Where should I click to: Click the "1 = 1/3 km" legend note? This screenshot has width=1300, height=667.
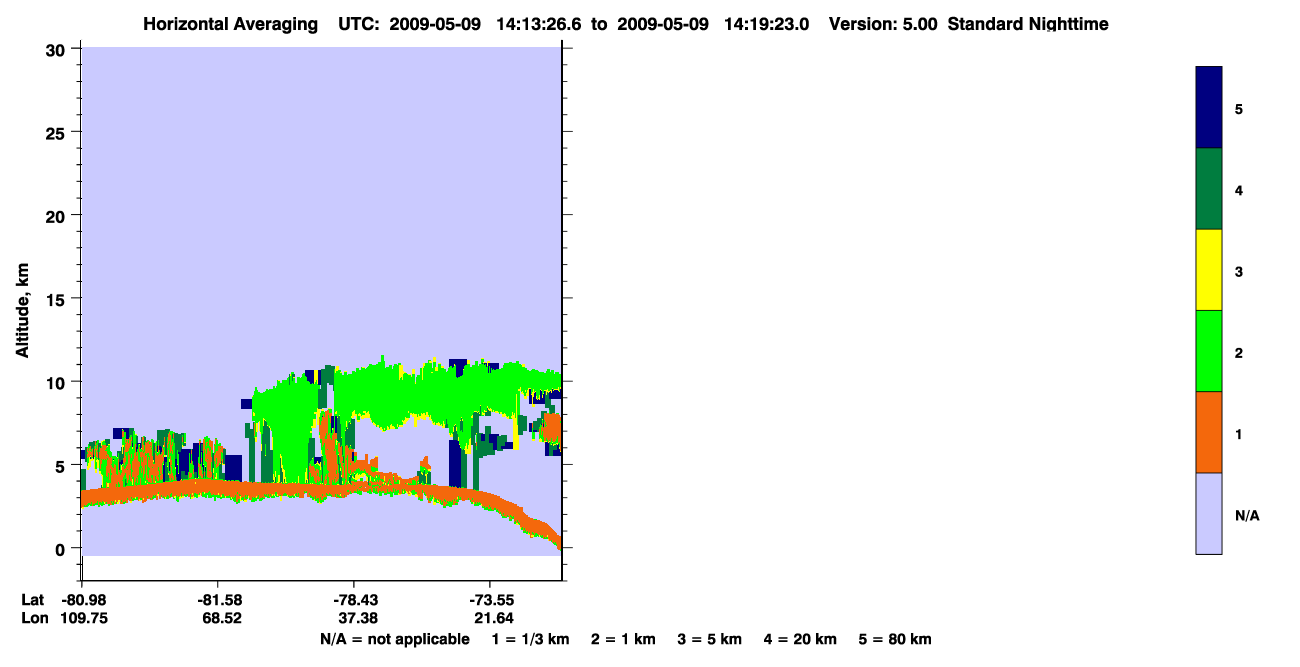pyautogui.click(x=530, y=639)
